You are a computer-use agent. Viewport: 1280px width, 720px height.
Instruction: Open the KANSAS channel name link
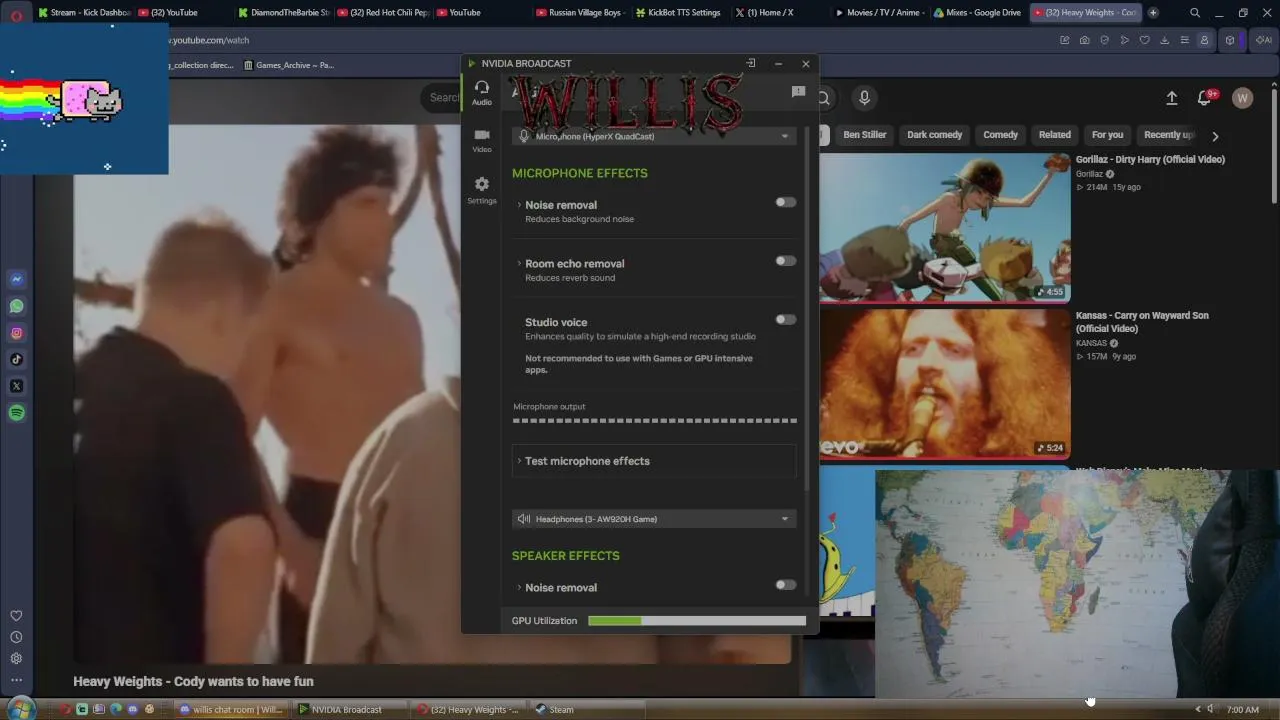(x=1091, y=343)
